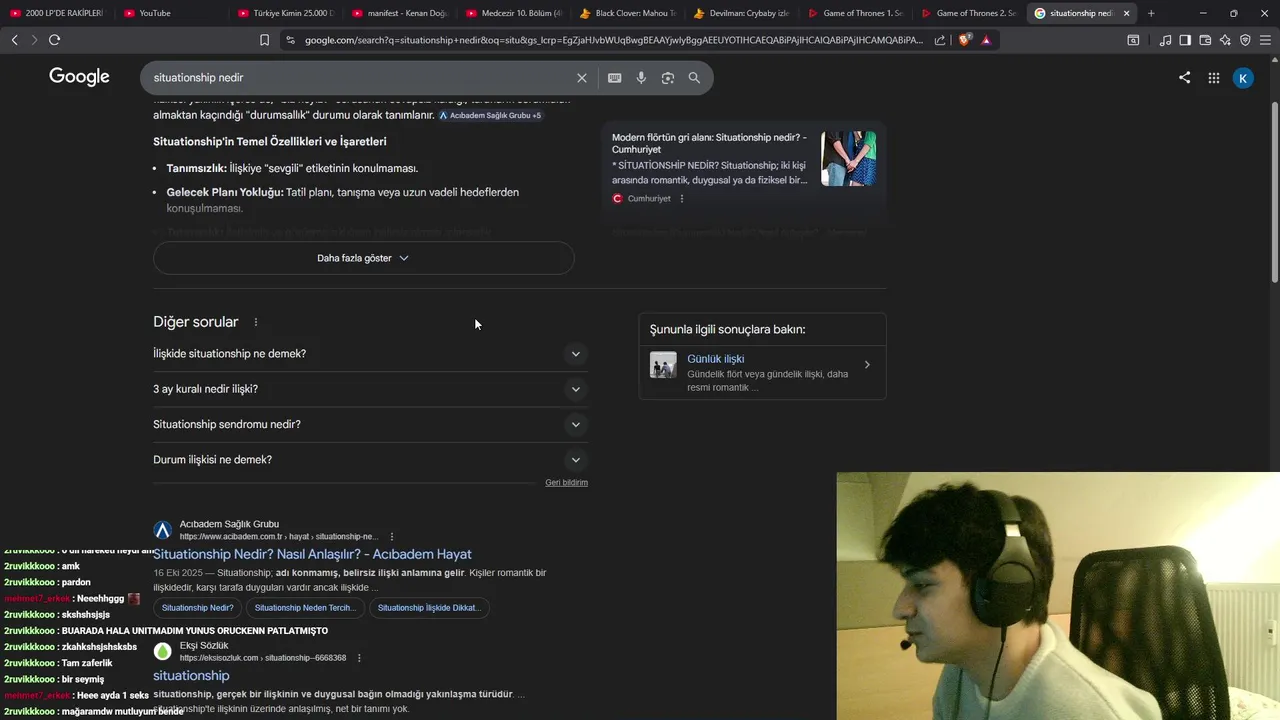Viewport: 1280px width, 720px height.
Task: Open a new browser tab
Action: [1151, 13]
